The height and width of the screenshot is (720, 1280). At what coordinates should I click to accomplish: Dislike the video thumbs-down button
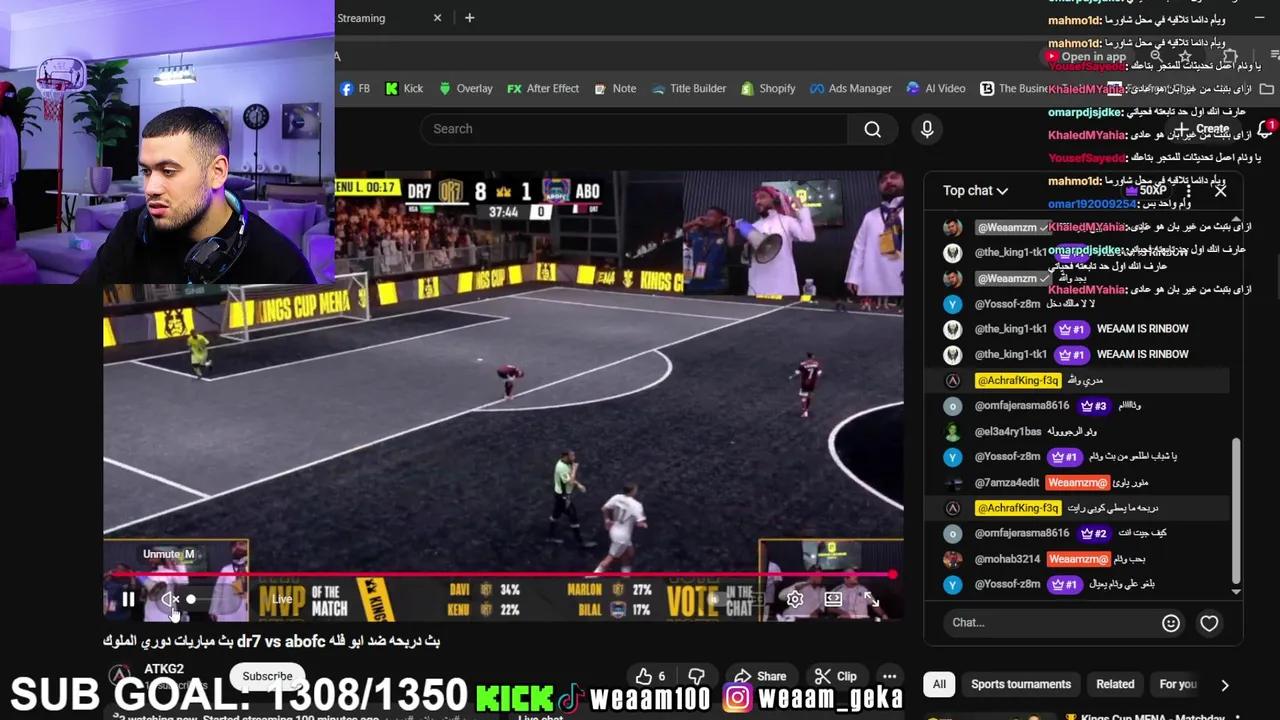click(x=697, y=676)
